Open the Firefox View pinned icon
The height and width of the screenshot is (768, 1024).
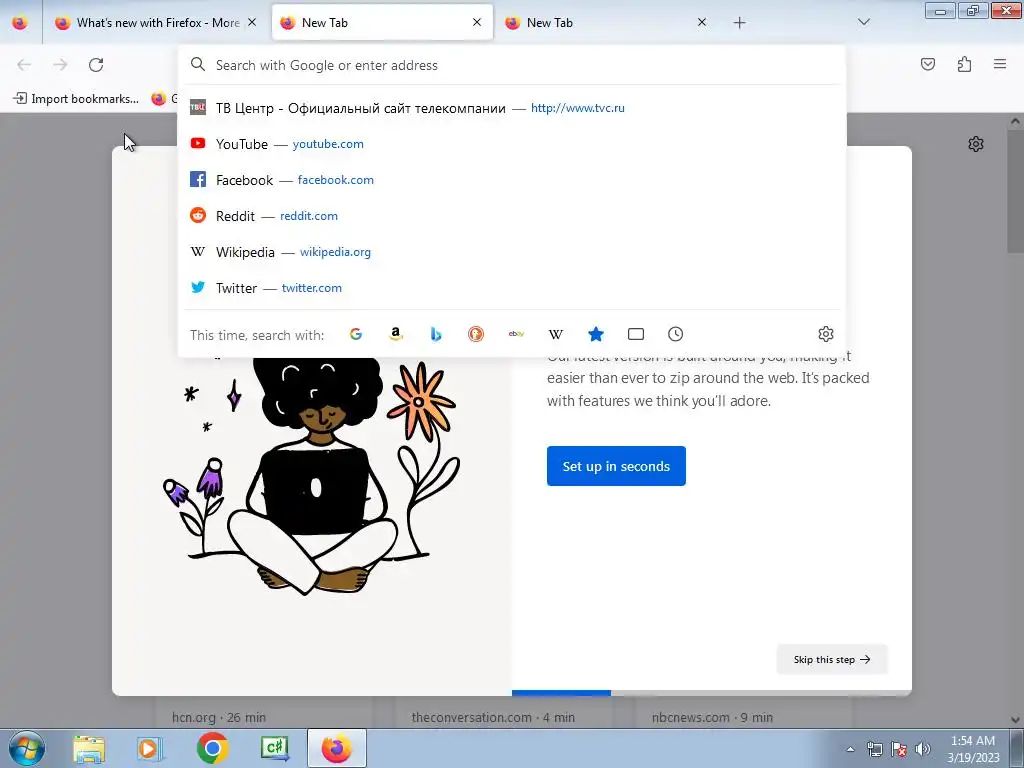click(20, 23)
